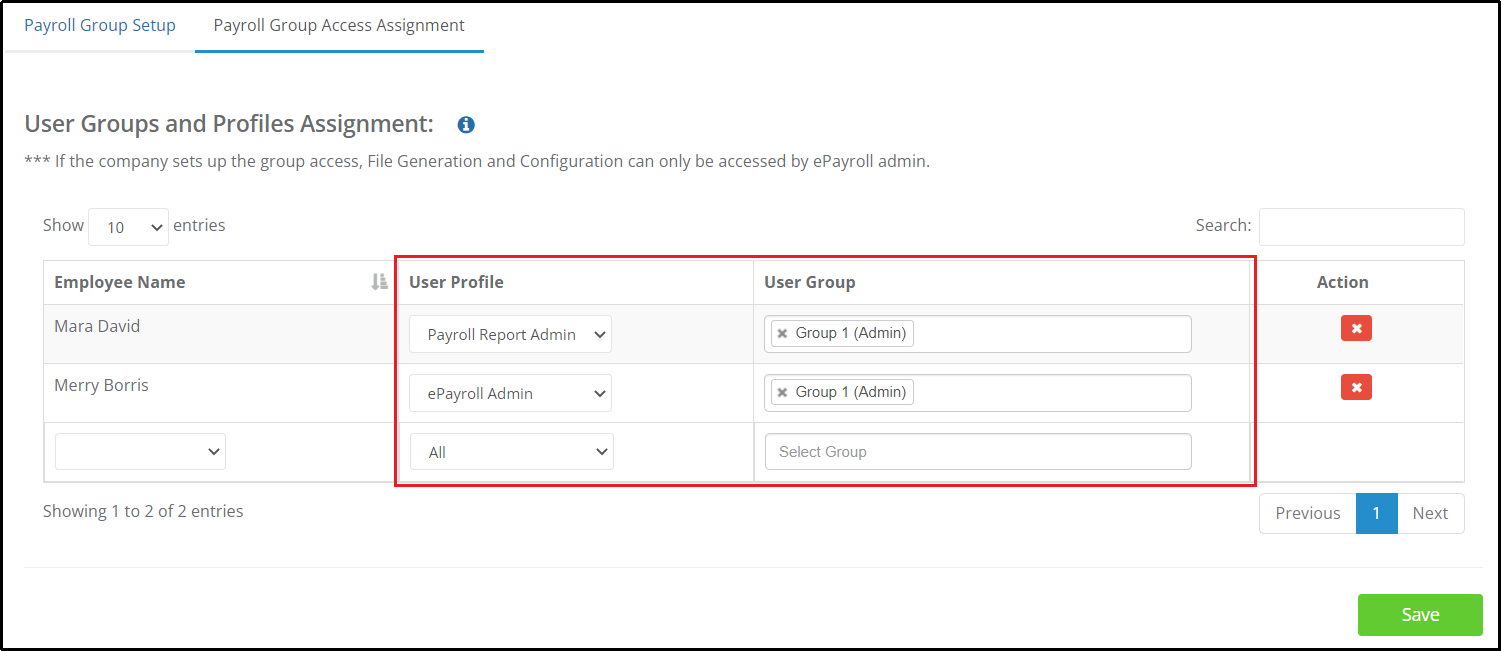Open the Payroll Group Setup tab
Image resolution: width=1502 pixels, height=651 pixels.
100,25
